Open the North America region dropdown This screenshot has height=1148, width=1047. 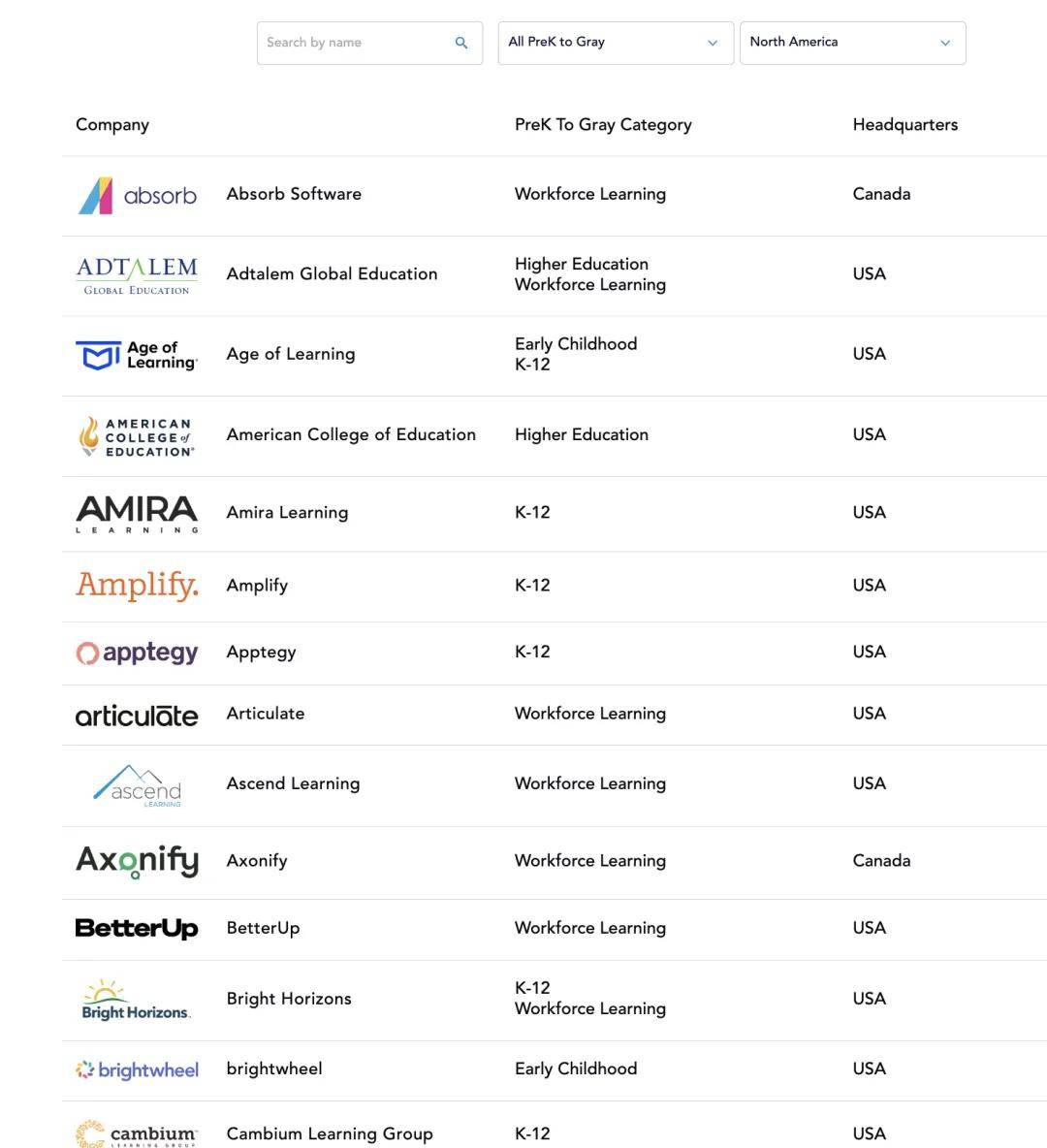coord(852,43)
